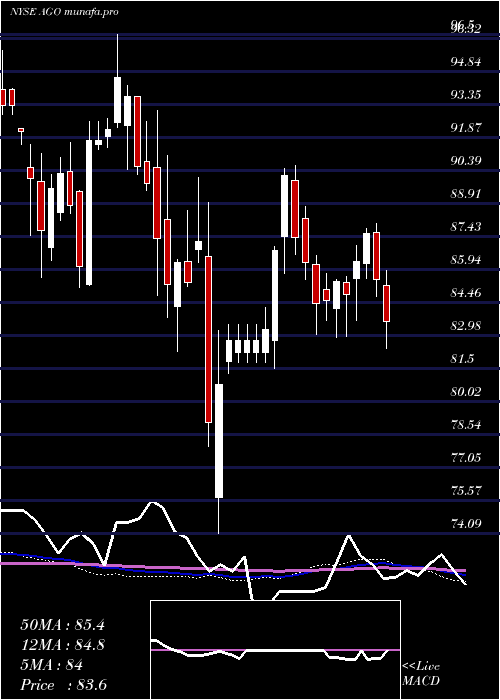Image resolution: width=500 pixels, height=700 pixels.
Task: Click the 75.57 price axis label
Action: point(466,491)
